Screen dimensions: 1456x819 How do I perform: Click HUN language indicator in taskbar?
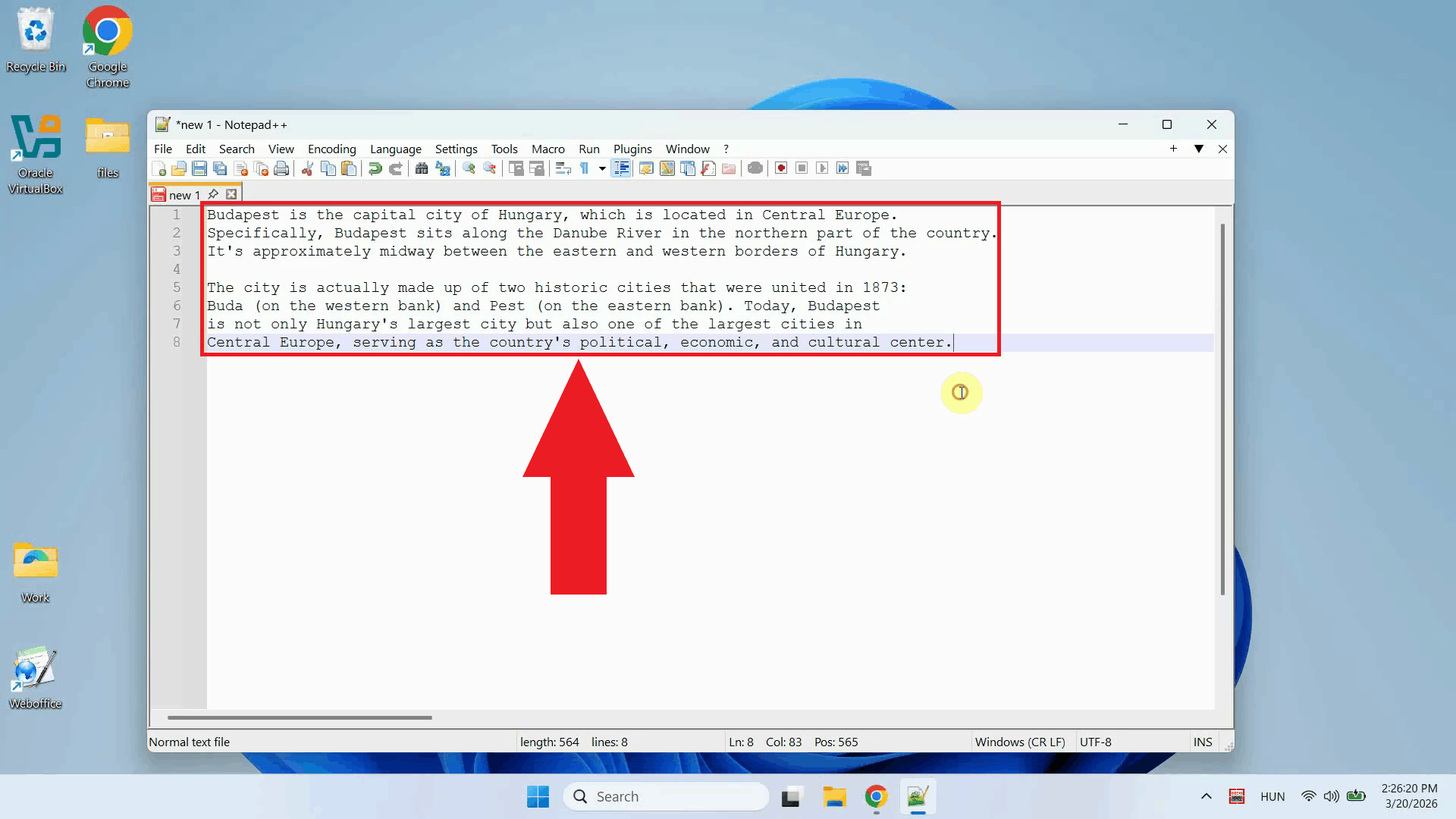(x=1272, y=796)
